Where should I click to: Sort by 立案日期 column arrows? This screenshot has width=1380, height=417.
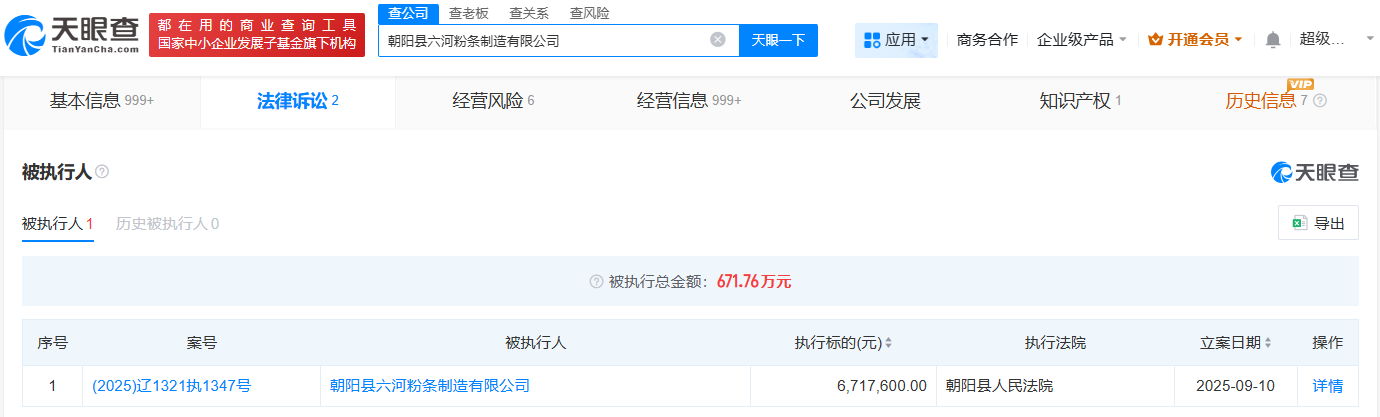click(1268, 343)
